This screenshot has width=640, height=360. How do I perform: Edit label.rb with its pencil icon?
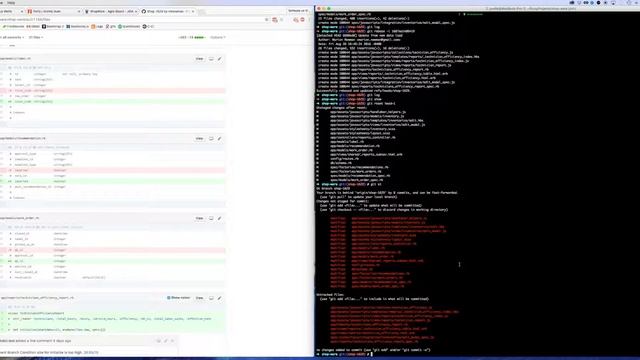tap(220, 59)
